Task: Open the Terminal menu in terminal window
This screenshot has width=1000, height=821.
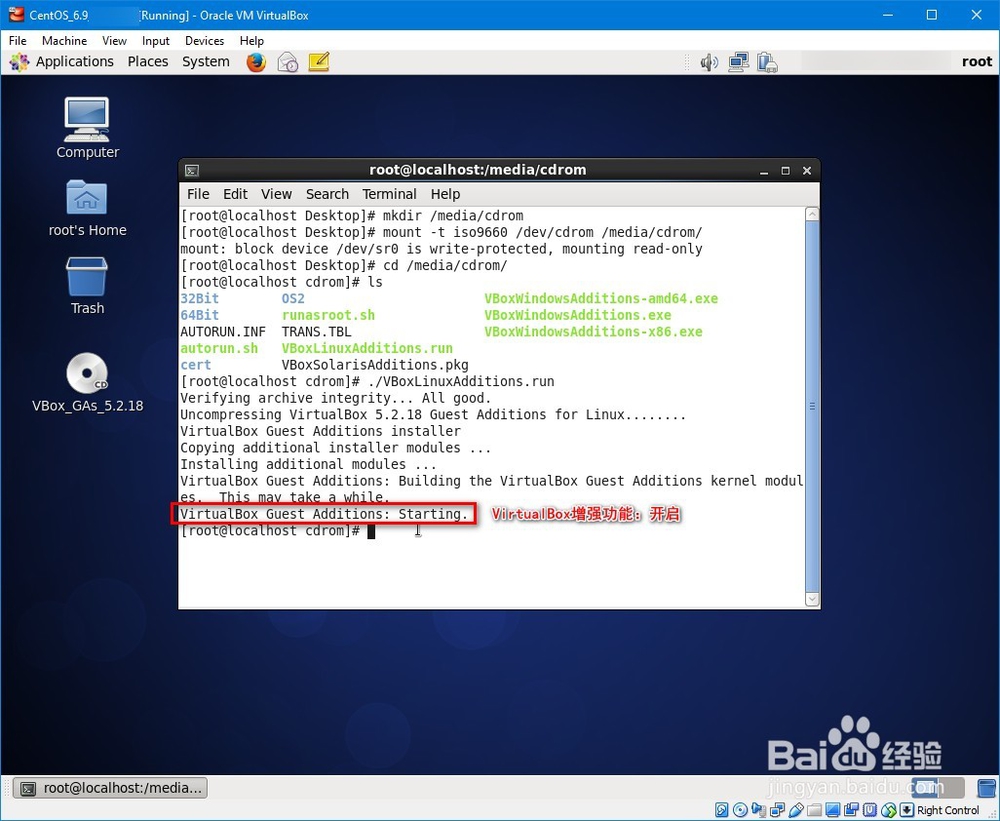Action: tap(389, 194)
